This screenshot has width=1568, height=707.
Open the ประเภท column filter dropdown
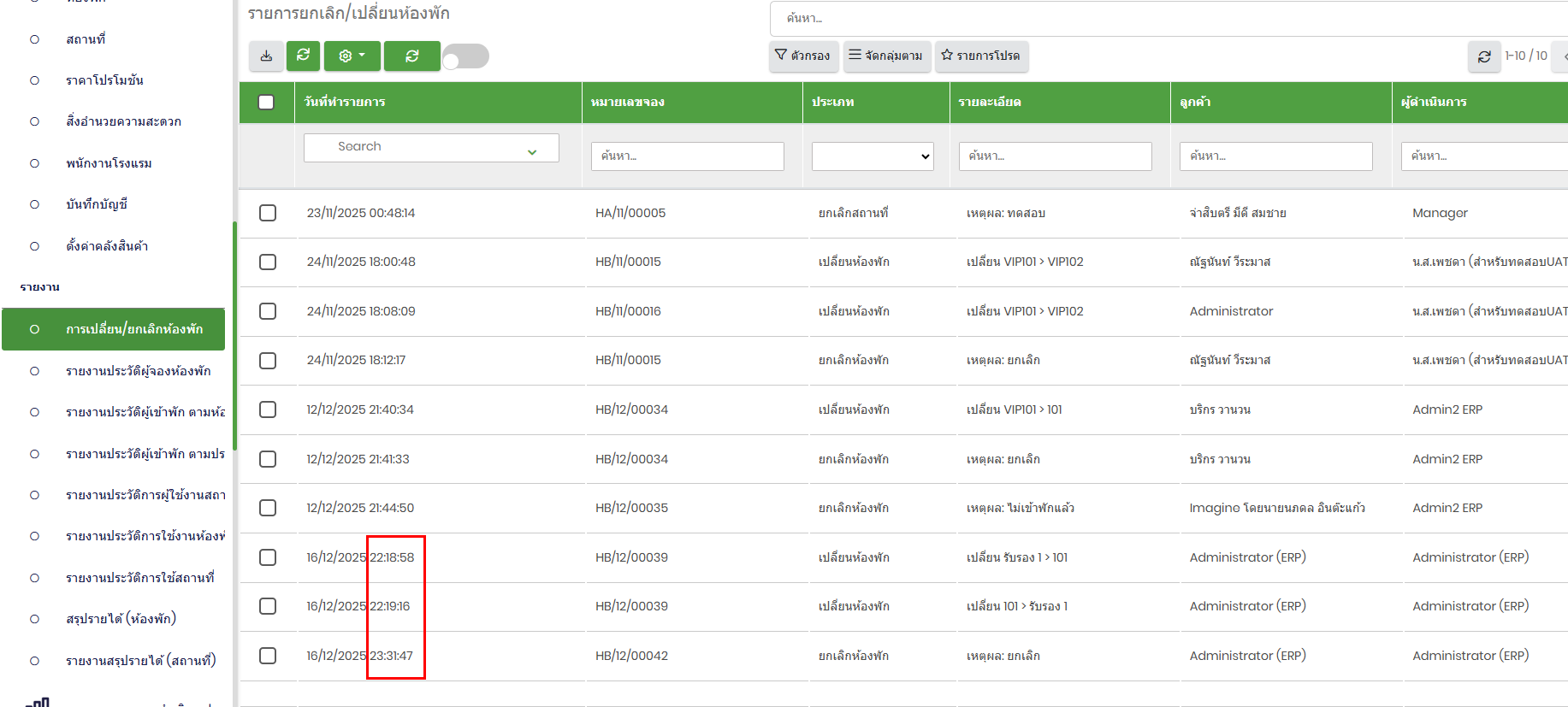click(872, 156)
